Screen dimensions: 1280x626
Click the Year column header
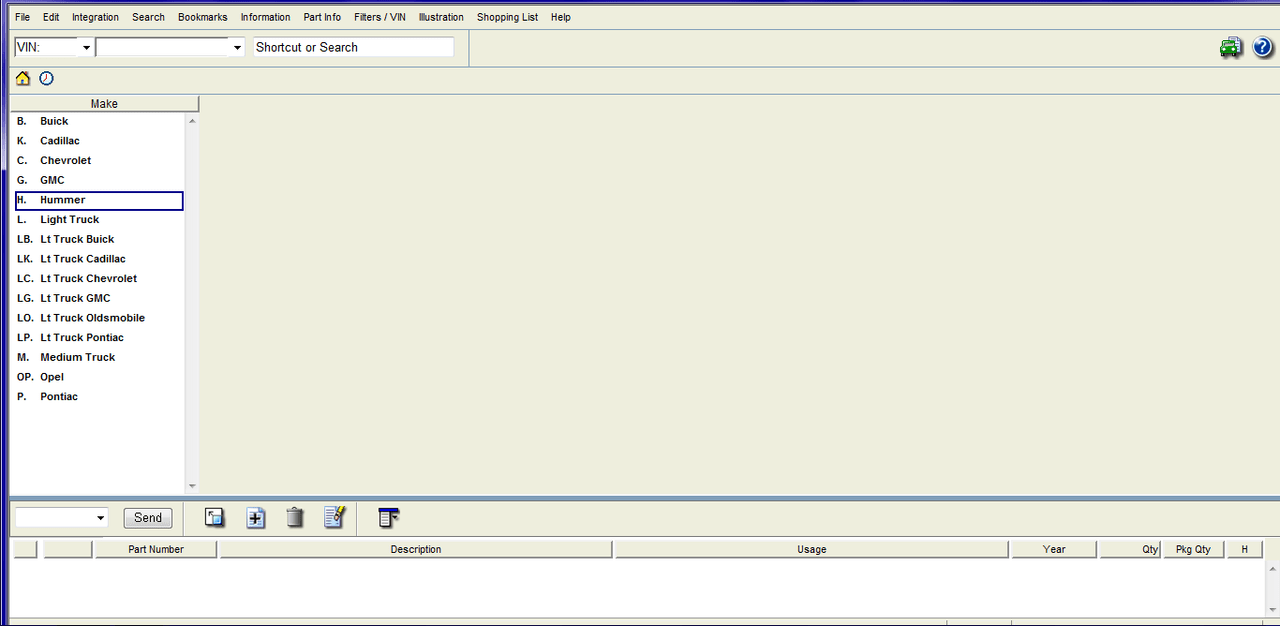[1054, 549]
